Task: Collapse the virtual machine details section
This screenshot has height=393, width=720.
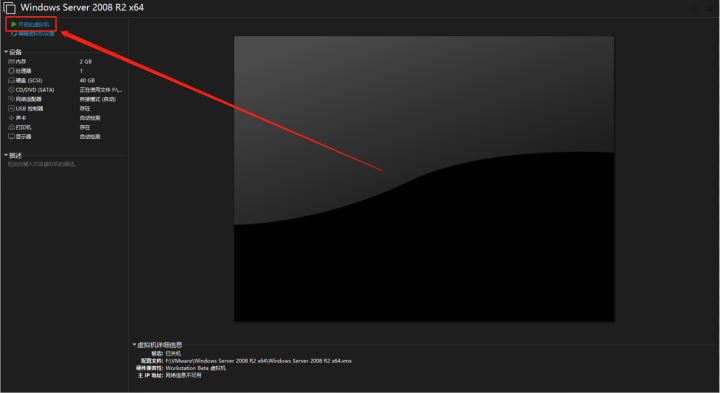Action: (134, 344)
